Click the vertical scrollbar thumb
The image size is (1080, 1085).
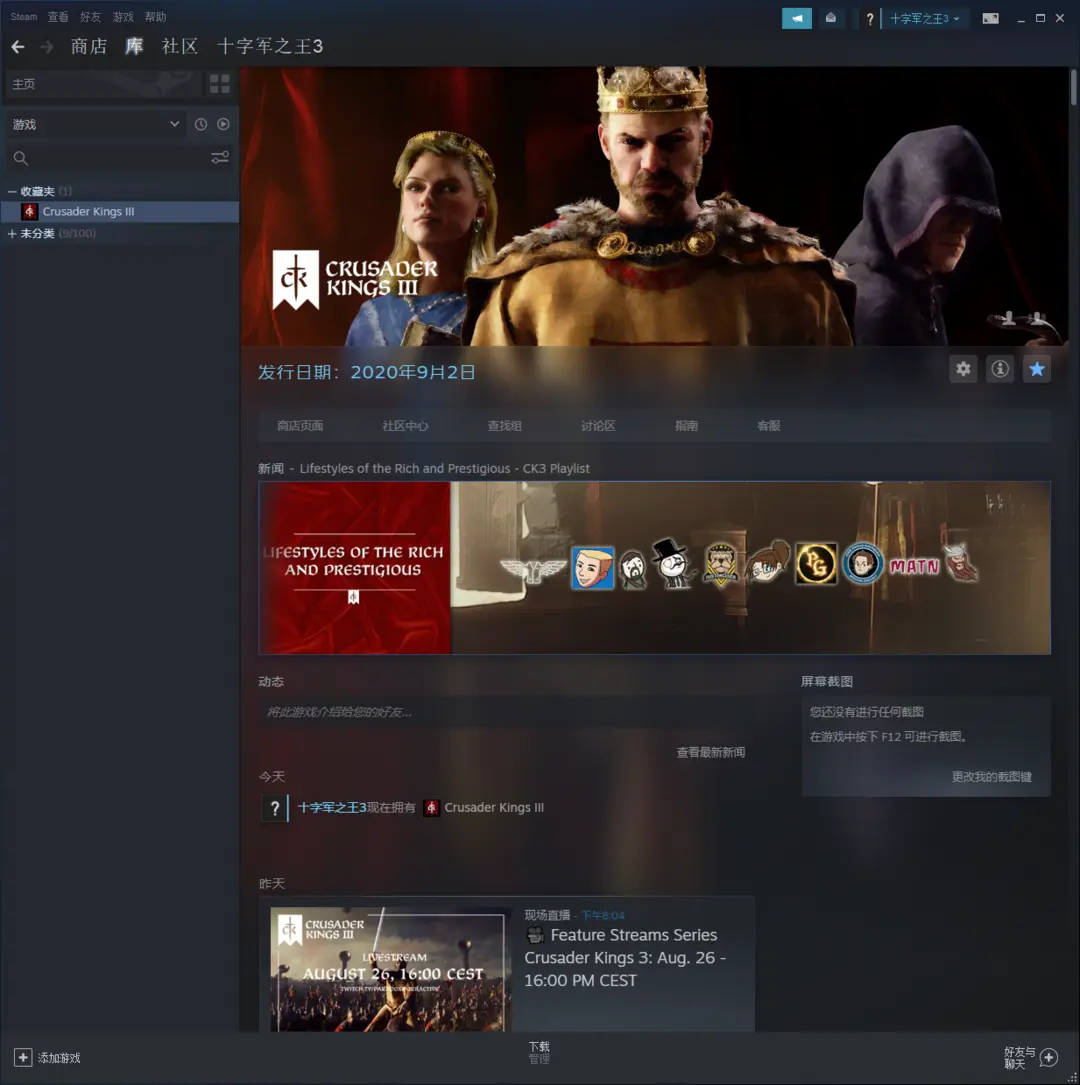point(1073,87)
